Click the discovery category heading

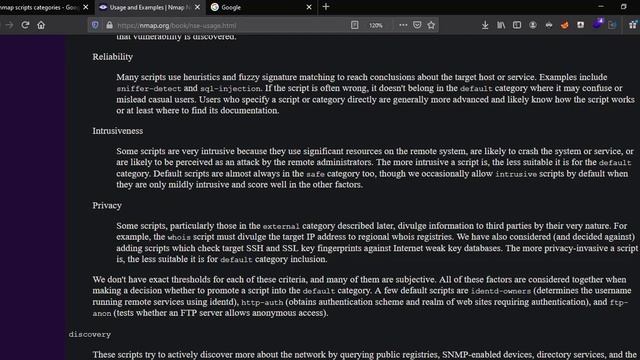coord(90,334)
